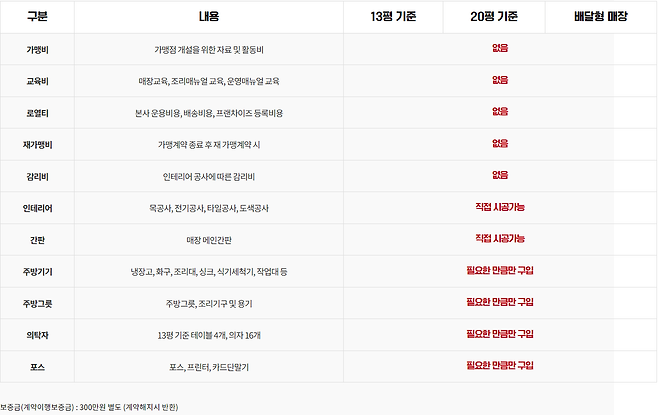The image size is (658, 415).
Task: Click 없음 in the 가맹비 row
Action: tap(500, 47)
